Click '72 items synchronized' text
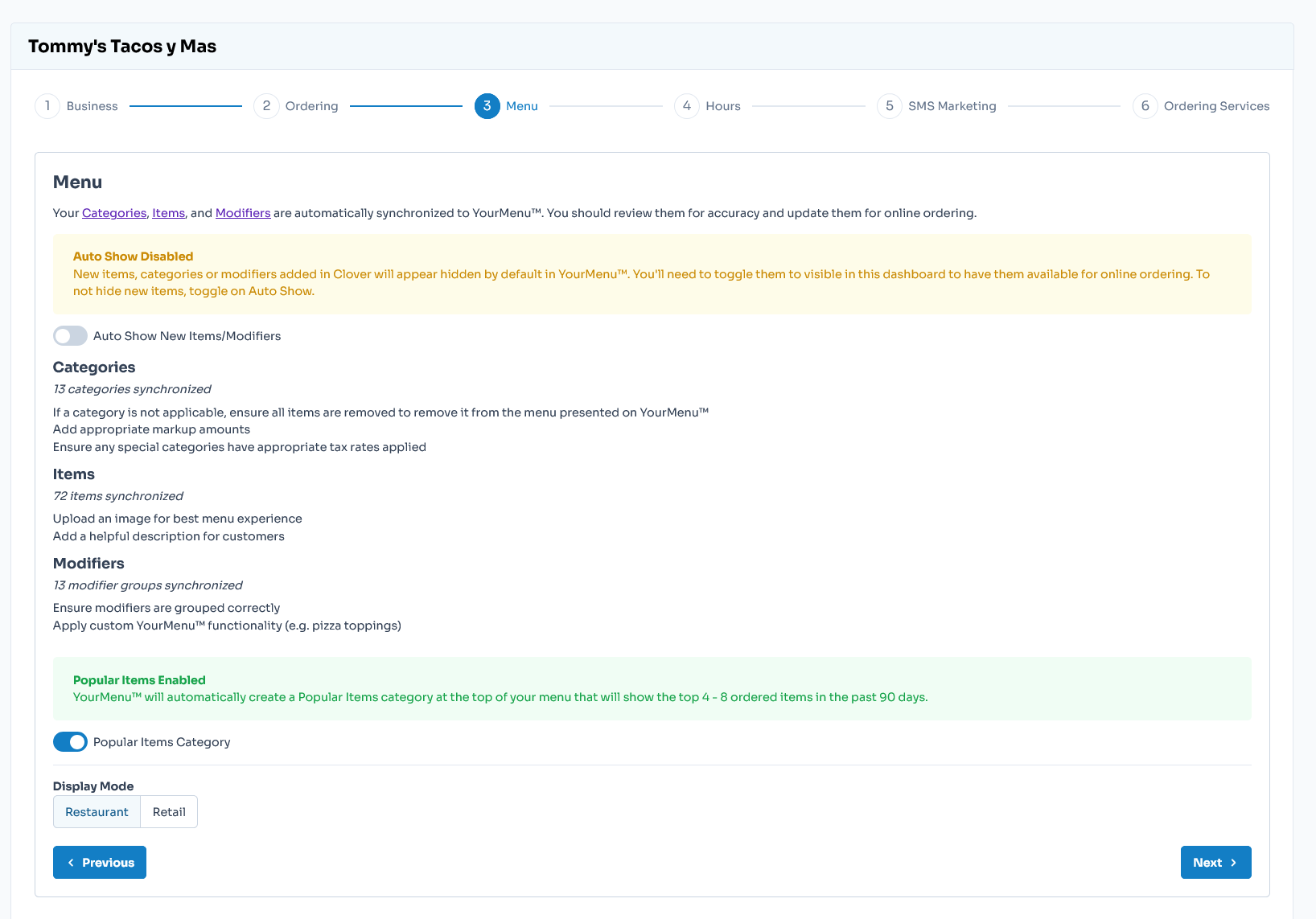Image resolution: width=1316 pixels, height=919 pixels. [118, 496]
